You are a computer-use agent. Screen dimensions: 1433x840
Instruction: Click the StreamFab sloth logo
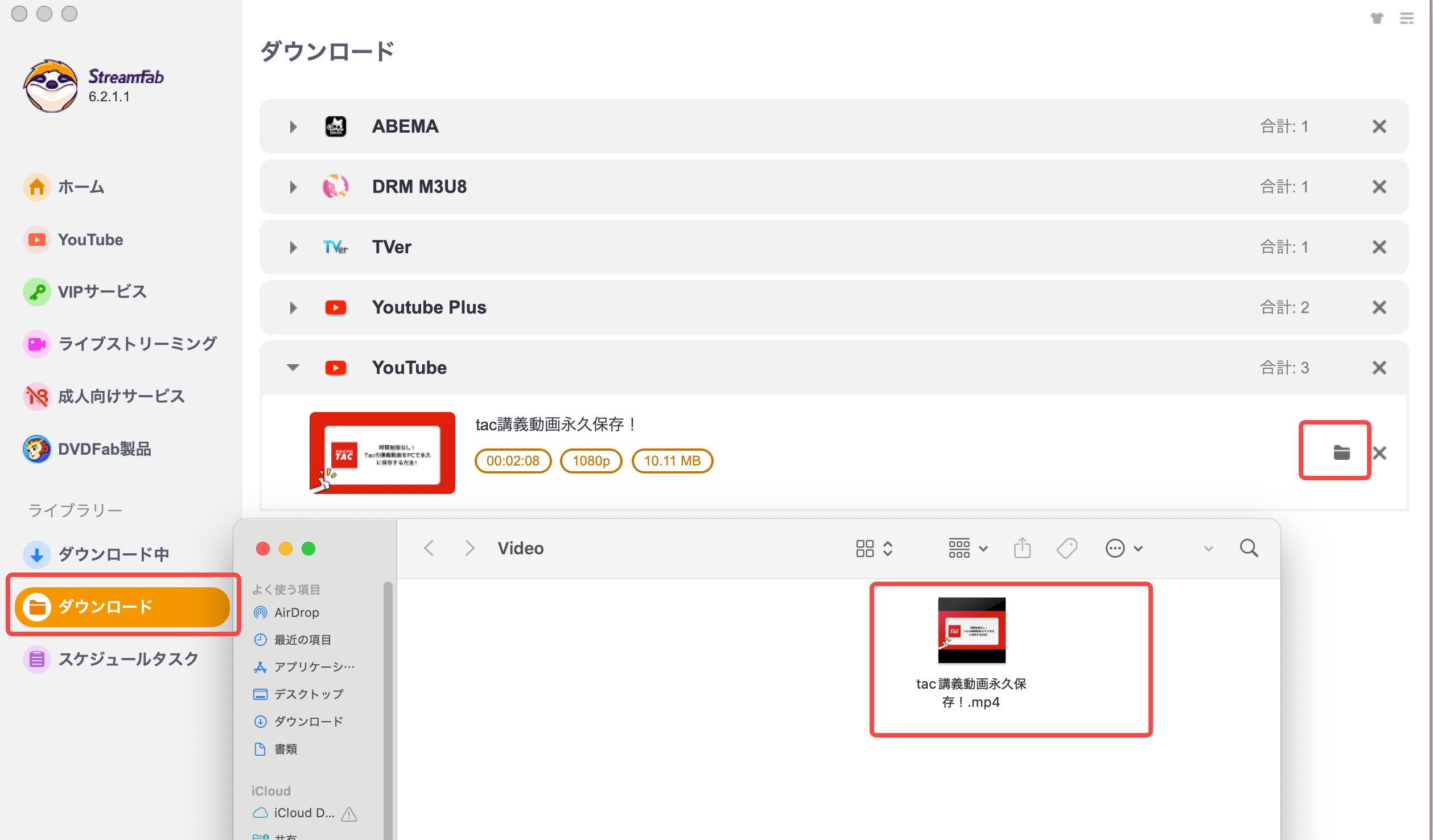pyautogui.click(x=50, y=86)
